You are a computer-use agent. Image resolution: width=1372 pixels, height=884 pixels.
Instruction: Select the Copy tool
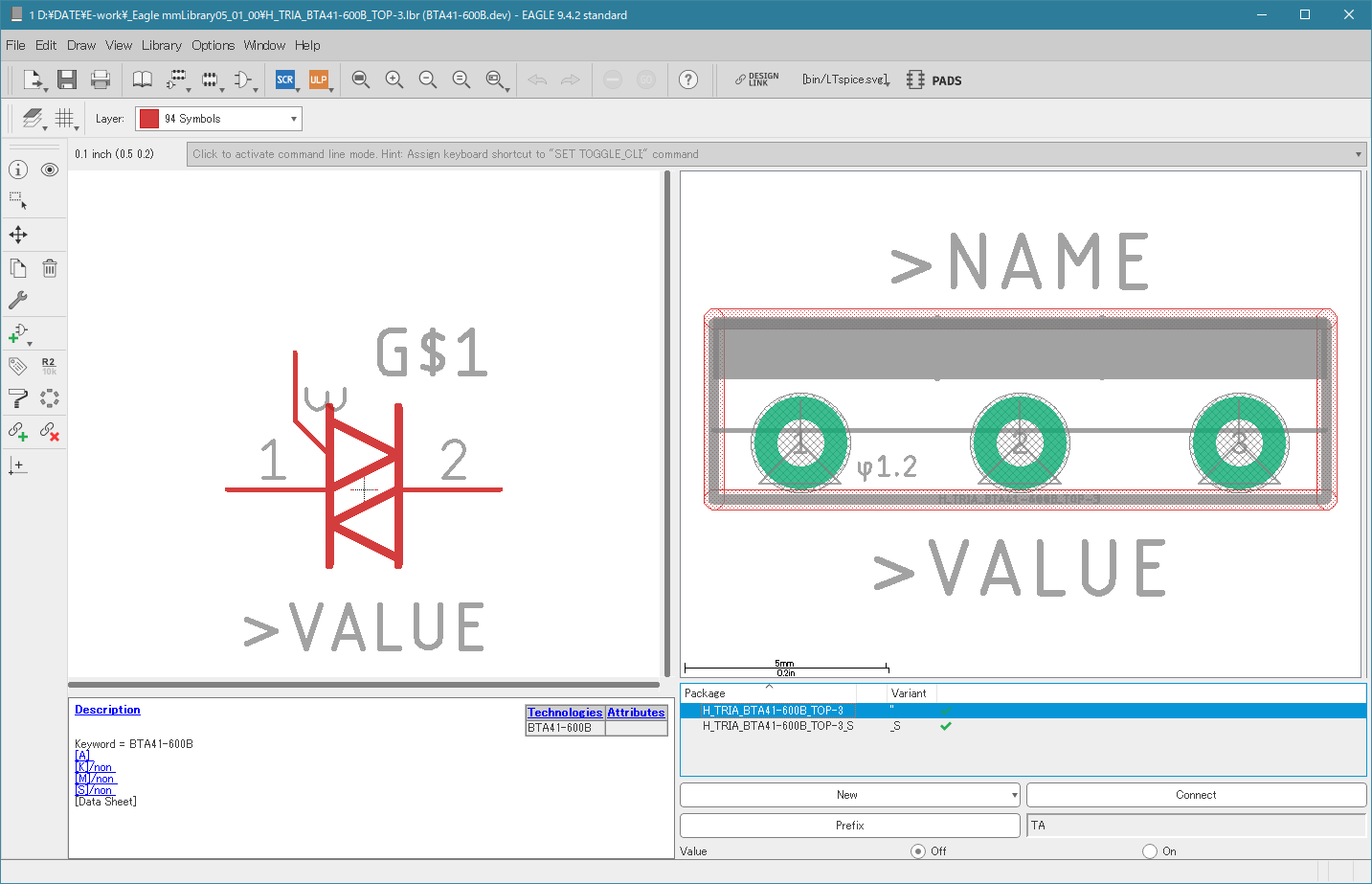point(18,268)
